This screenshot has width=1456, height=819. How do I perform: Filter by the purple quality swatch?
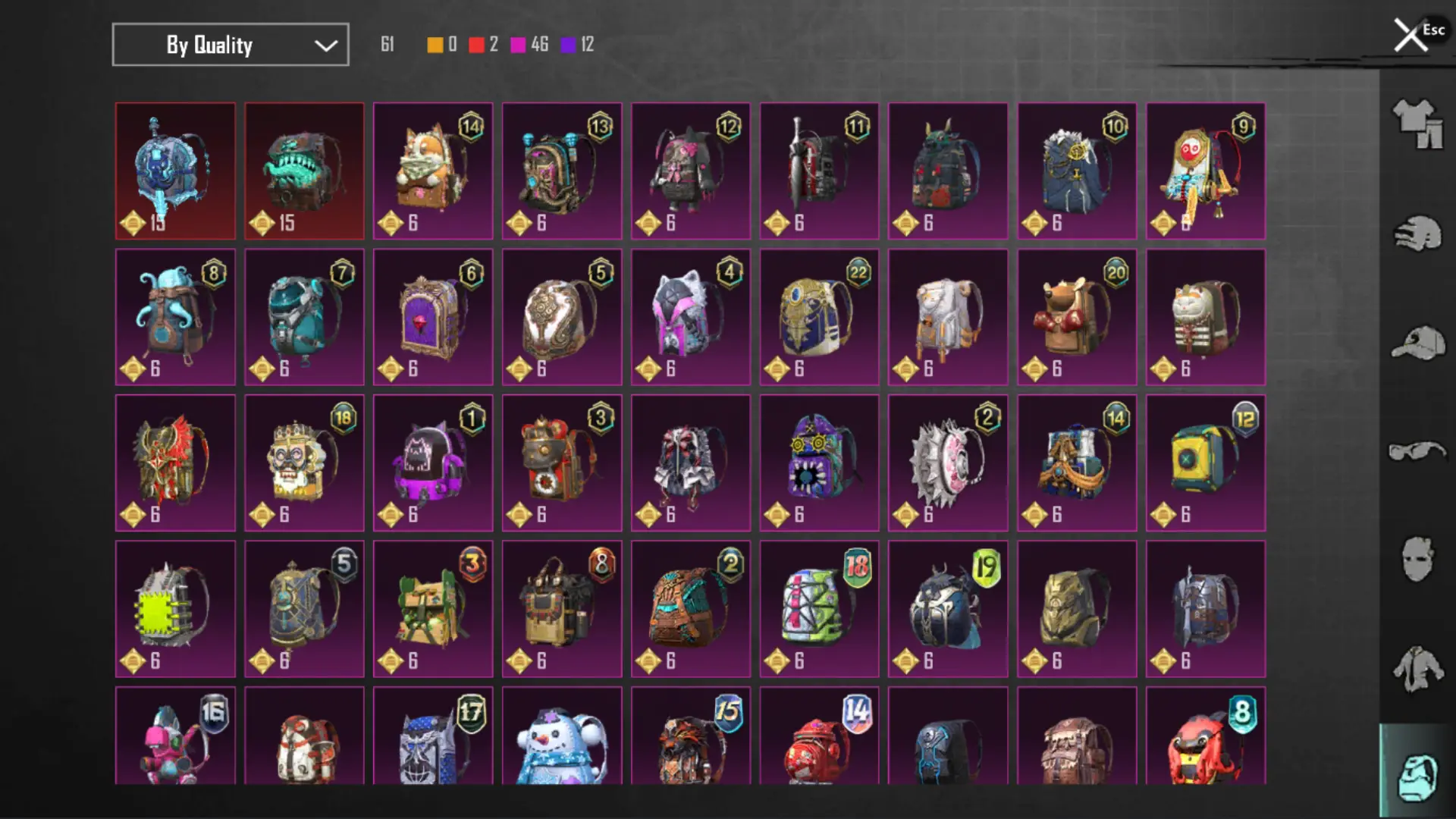pos(568,45)
